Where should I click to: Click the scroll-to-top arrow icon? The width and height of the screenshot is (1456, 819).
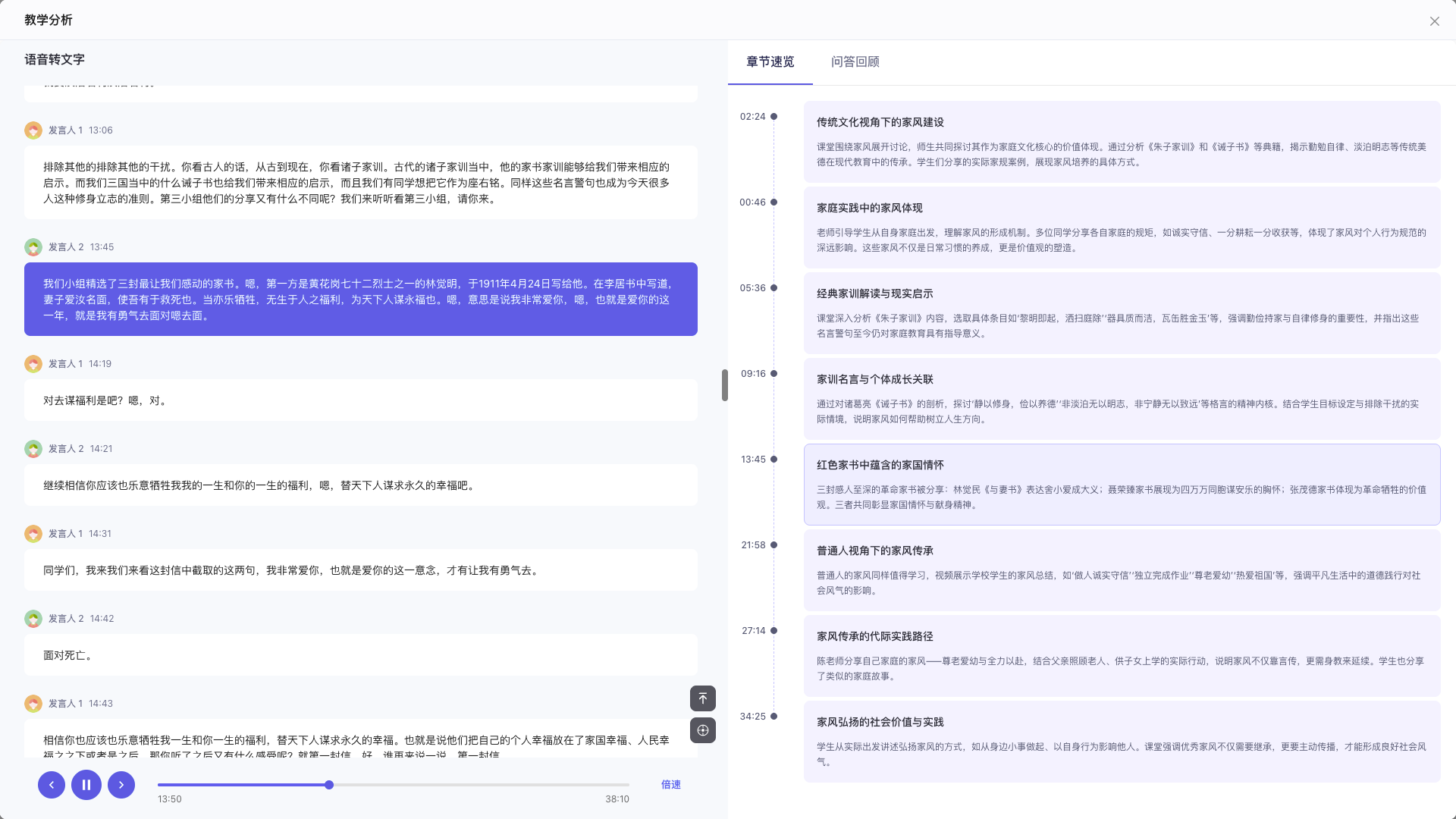pos(703,698)
